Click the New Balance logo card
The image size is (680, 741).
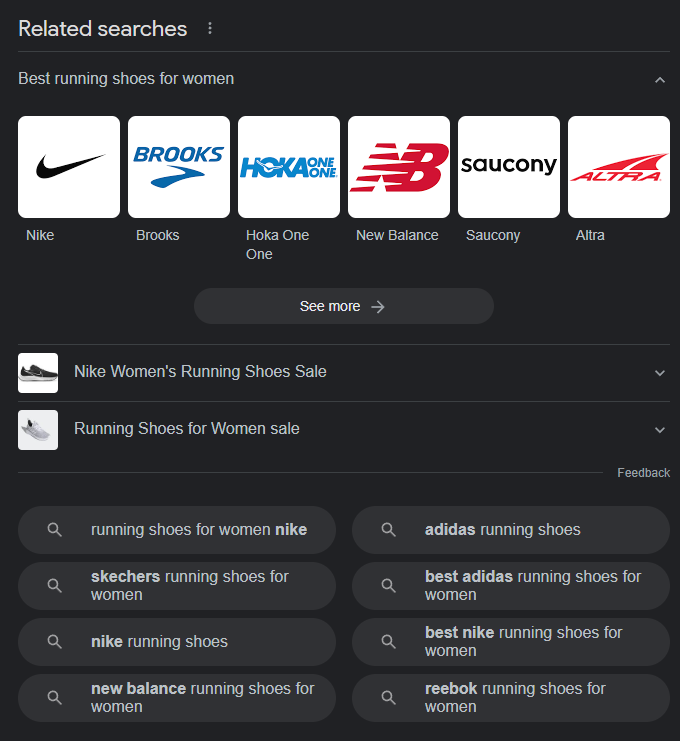(x=399, y=167)
